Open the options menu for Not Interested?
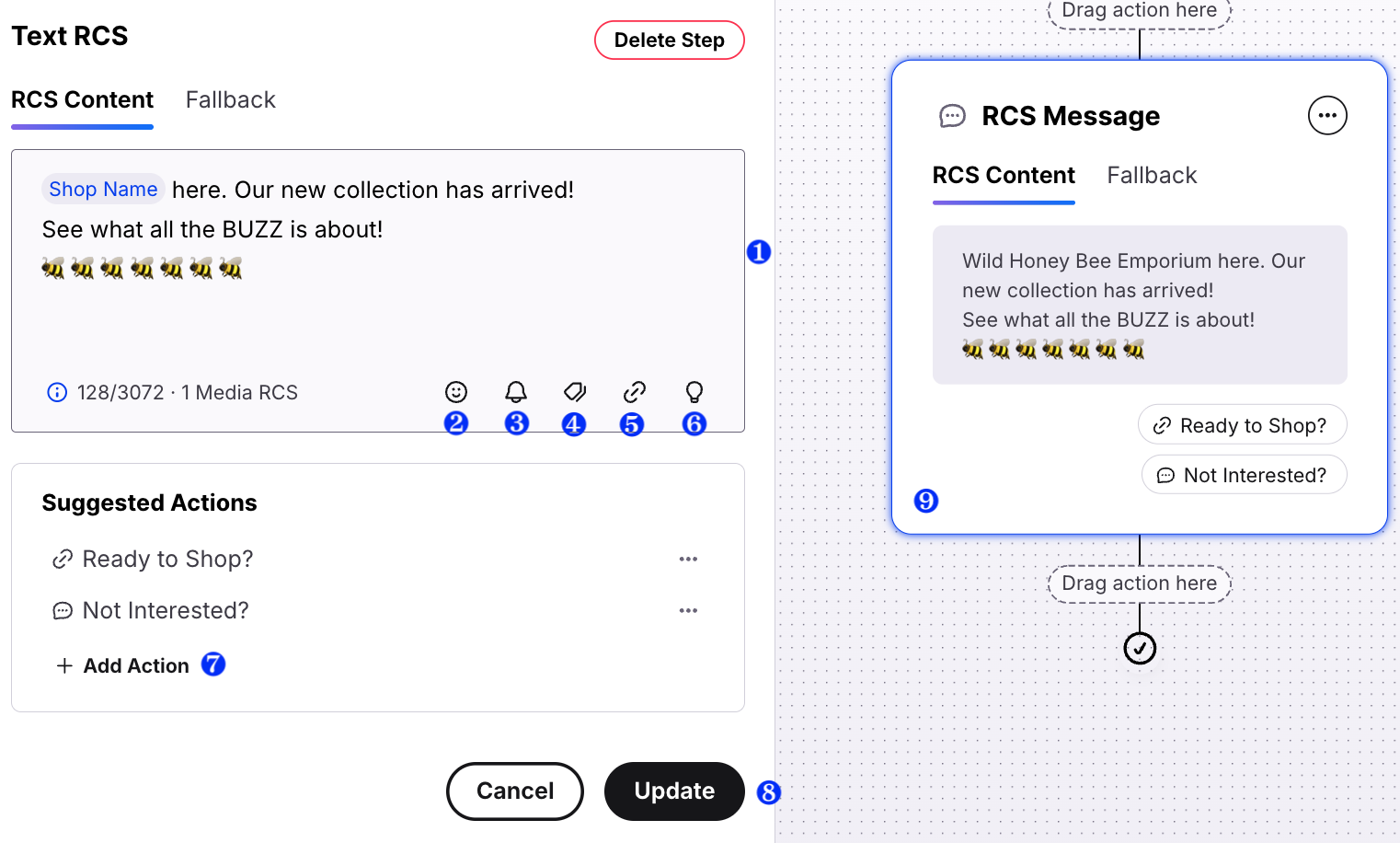Screen dimensions: 1400x843 pyautogui.click(x=688, y=610)
